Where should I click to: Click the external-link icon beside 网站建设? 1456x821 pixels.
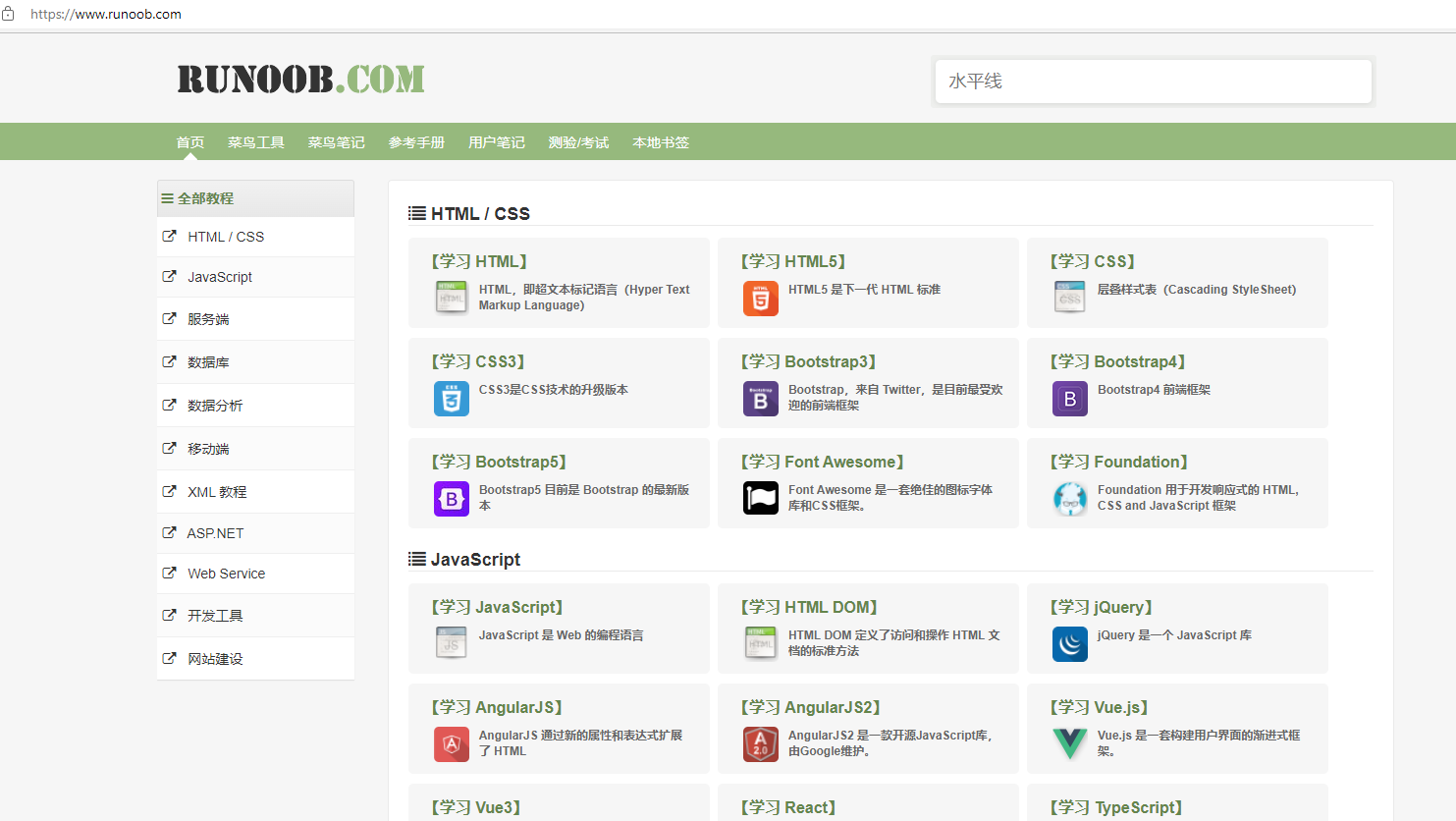pyautogui.click(x=169, y=658)
